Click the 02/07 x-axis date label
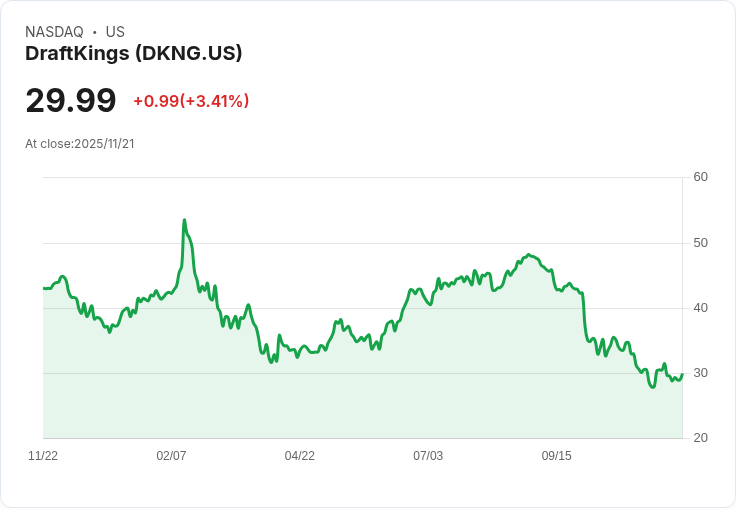The image size is (736, 508). pyautogui.click(x=171, y=455)
